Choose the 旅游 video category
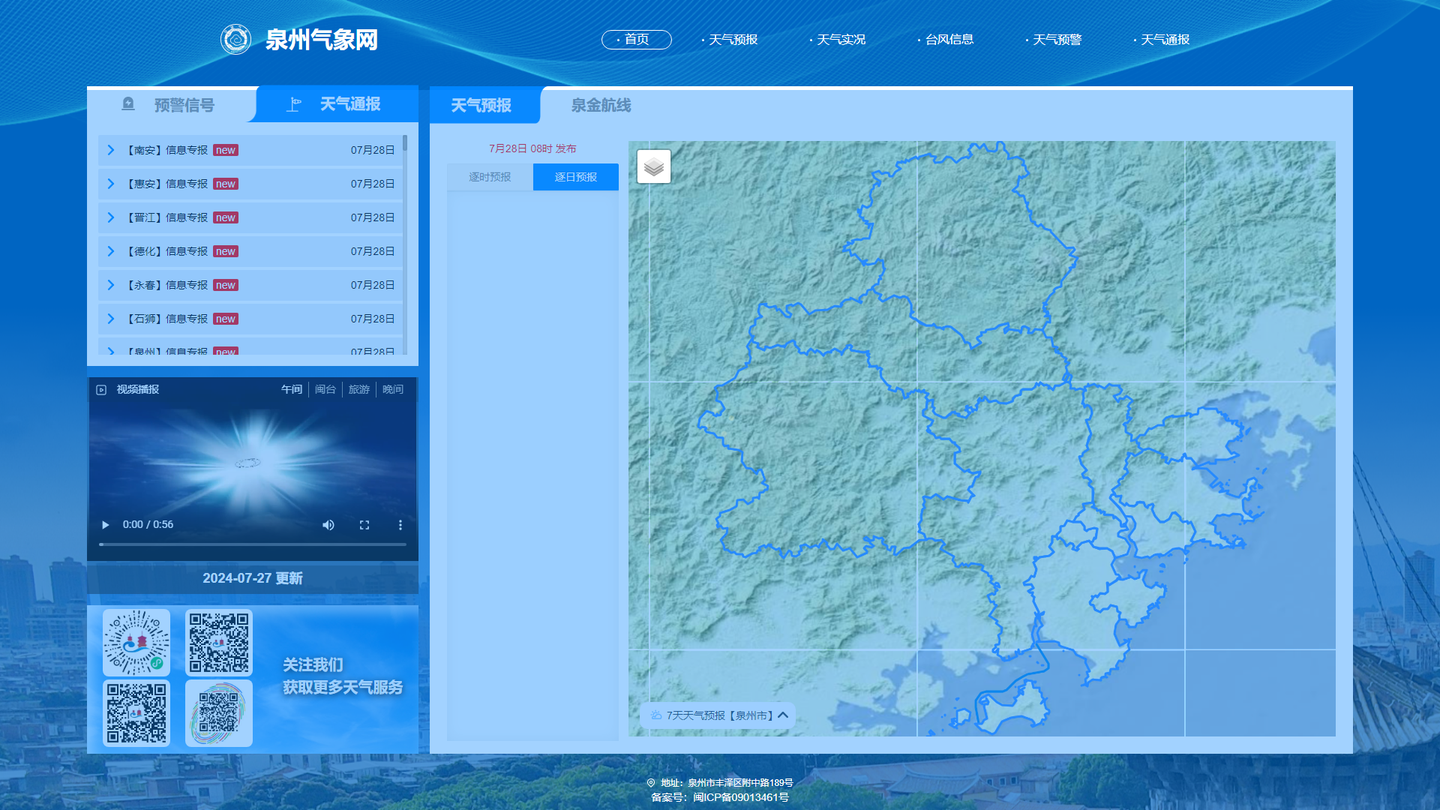Screen dimensions: 1440x810 point(359,390)
